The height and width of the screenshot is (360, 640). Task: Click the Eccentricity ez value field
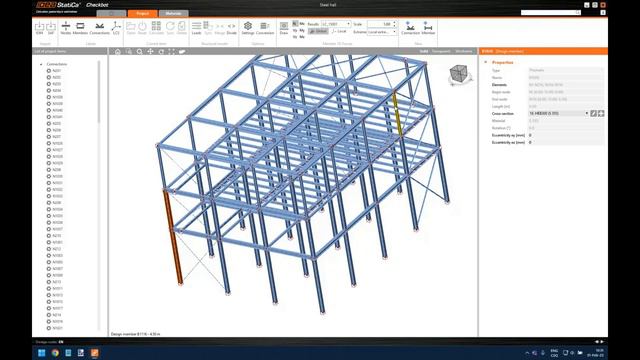tap(566, 142)
